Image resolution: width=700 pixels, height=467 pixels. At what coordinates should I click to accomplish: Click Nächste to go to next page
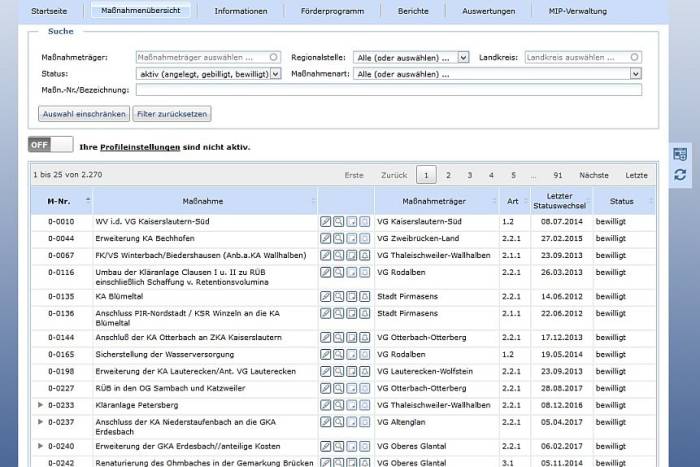tap(594, 175)
